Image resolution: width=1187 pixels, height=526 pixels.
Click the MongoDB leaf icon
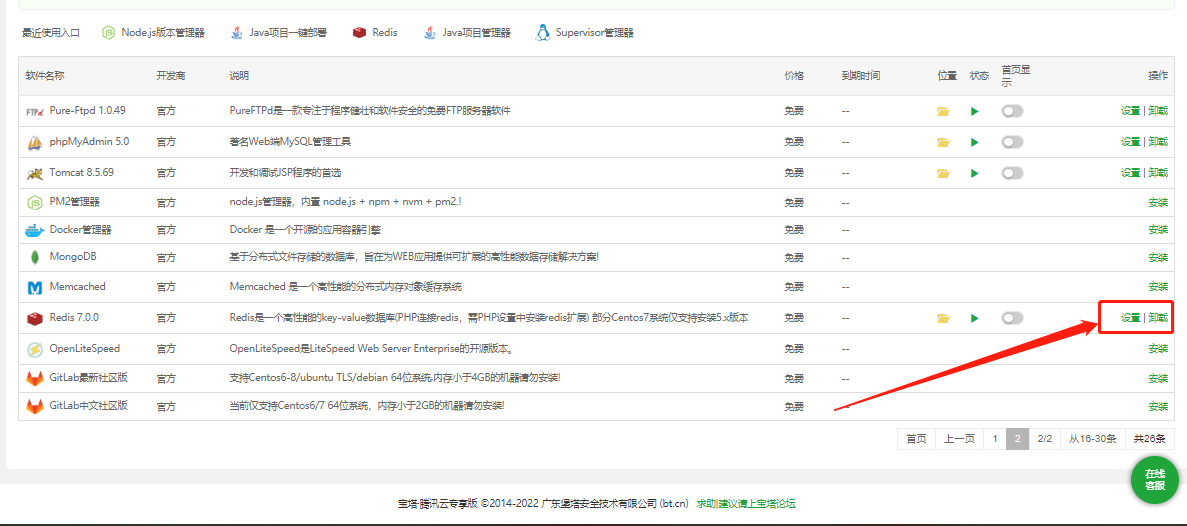pyautogui.click(x=35, y=257)
